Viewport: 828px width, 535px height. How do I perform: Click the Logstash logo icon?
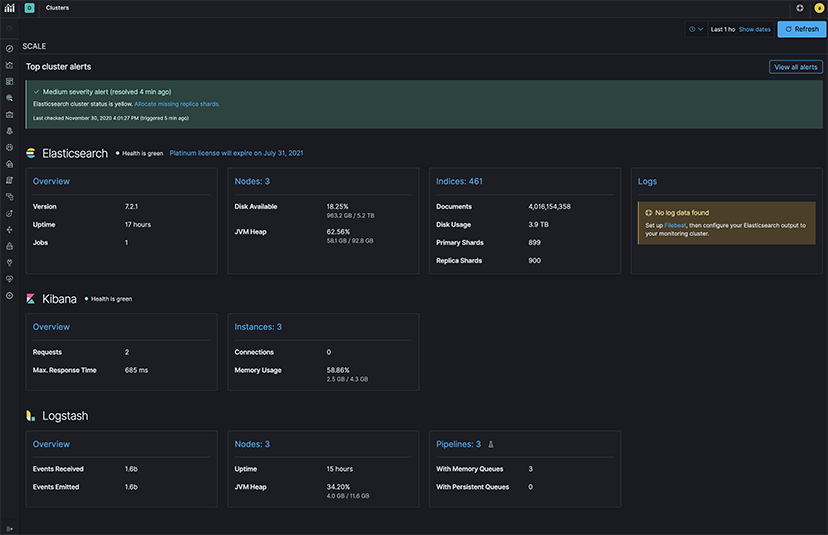pos(31,416)
